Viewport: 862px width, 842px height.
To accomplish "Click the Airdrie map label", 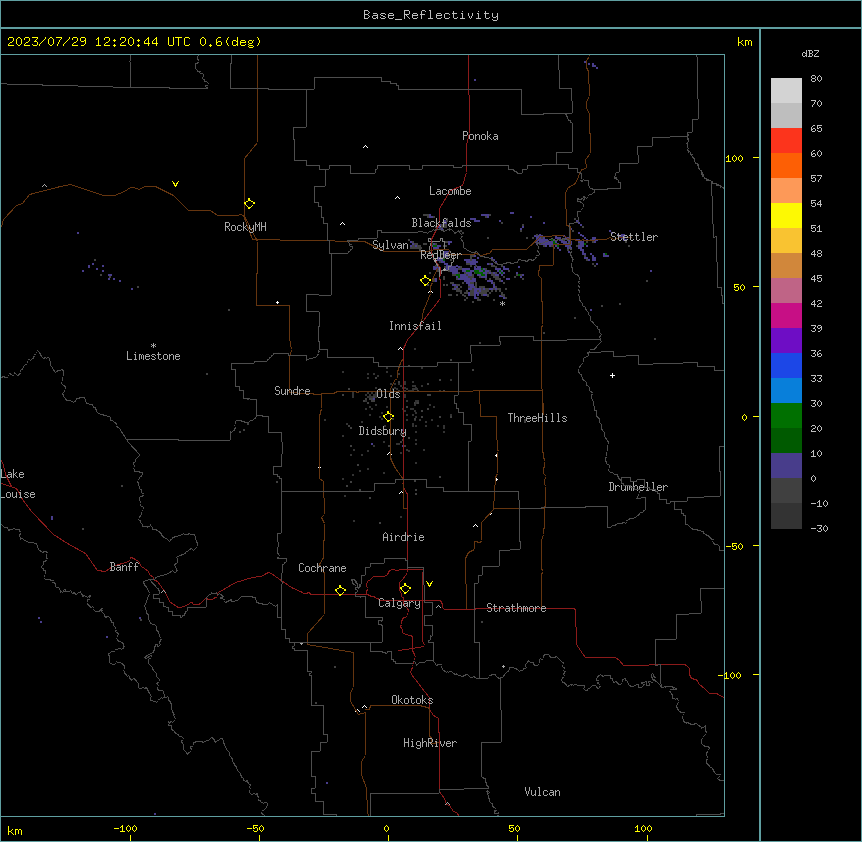I will (404, 537).
